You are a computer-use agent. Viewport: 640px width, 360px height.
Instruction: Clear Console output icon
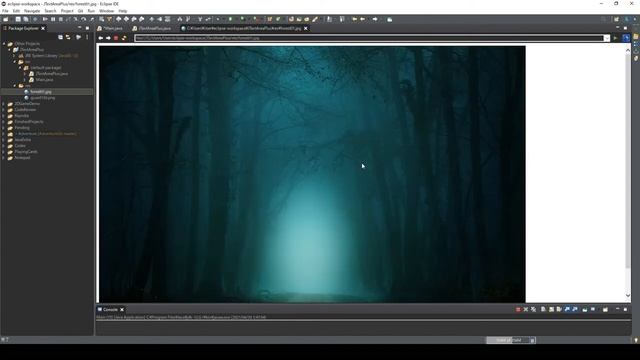[543, 309]
